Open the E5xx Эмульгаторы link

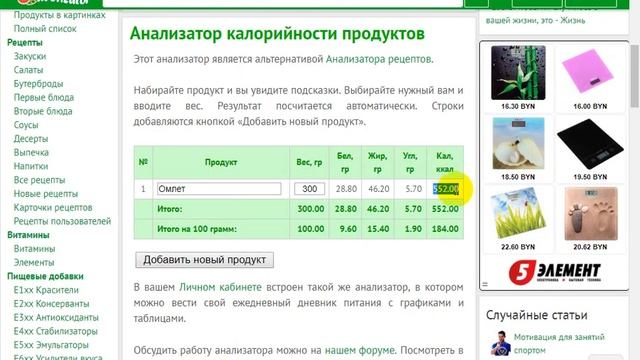51,345
